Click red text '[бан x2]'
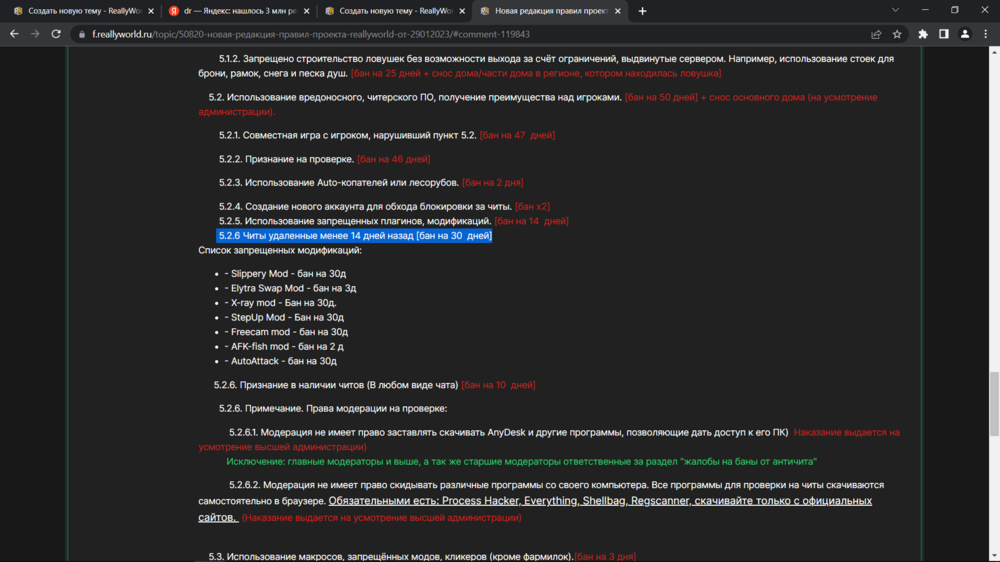The width and height of the screenshot is (1000, 562). (x=532, y=207)
